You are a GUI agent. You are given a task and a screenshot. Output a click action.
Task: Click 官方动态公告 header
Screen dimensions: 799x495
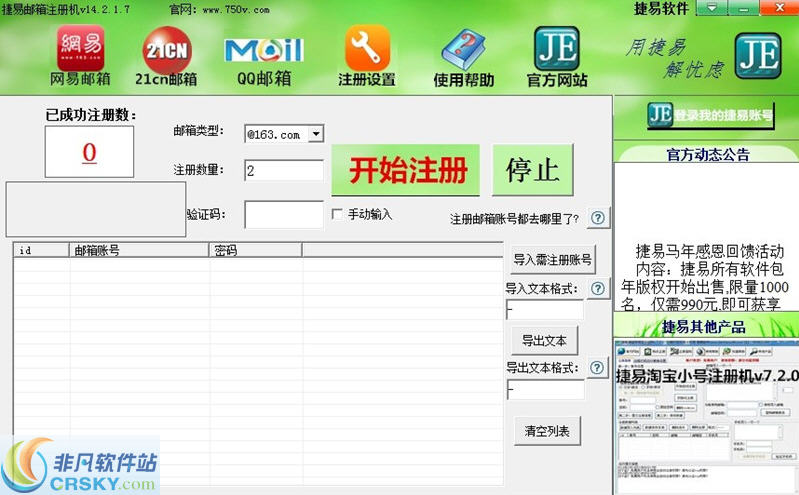(x=708, y=154)
